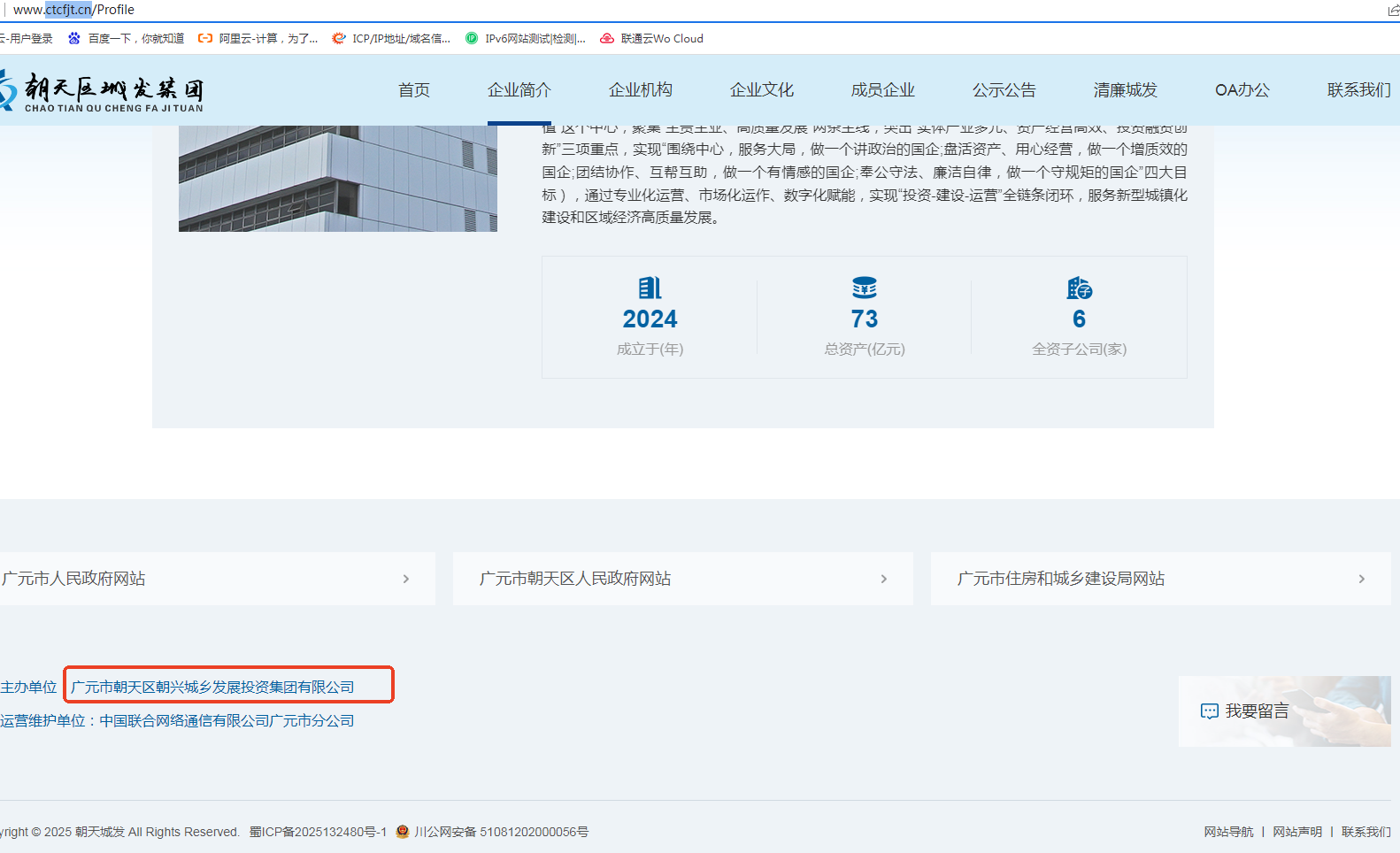Open 网站导航 in the footer
The height and width of the screenshot is (853, 1400).
coord(1229,832)
